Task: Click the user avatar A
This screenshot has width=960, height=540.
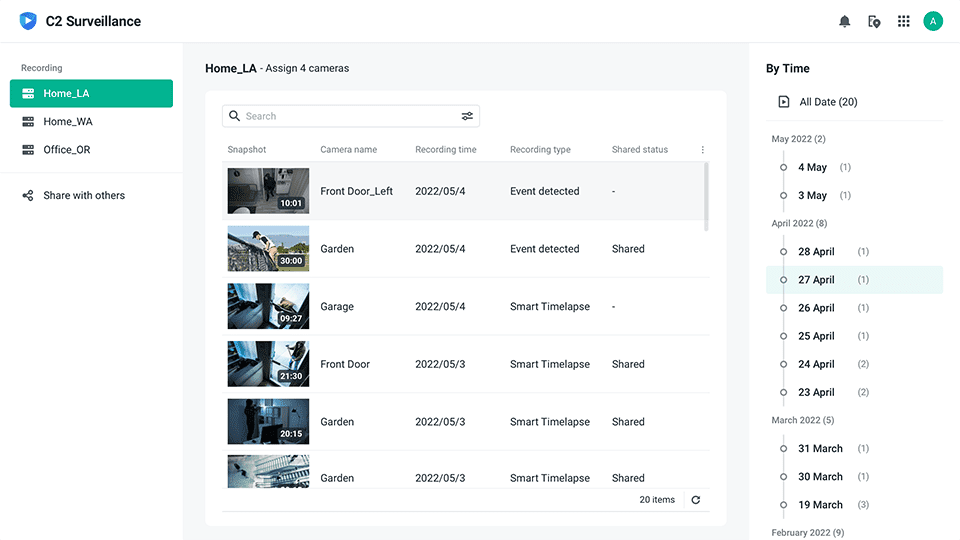Action: click(x=933, y=21)
